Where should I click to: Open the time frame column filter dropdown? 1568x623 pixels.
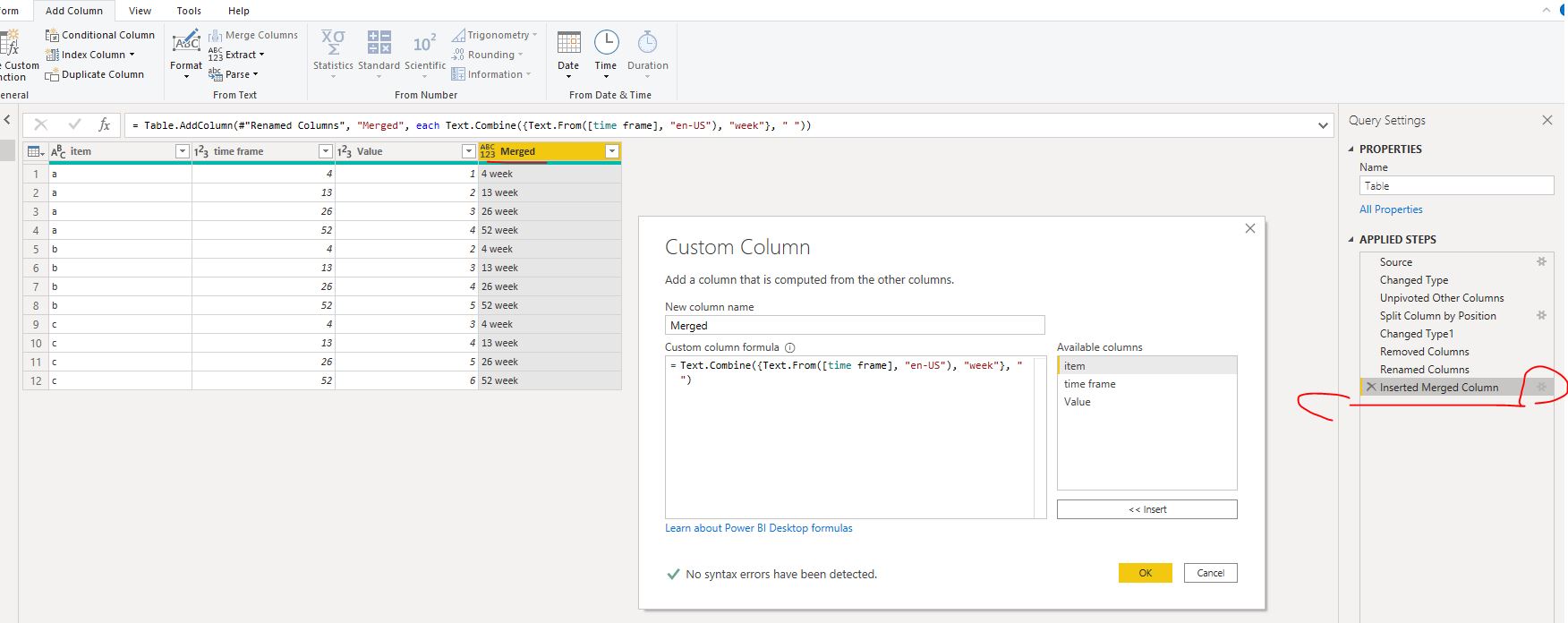coord(326,151)
